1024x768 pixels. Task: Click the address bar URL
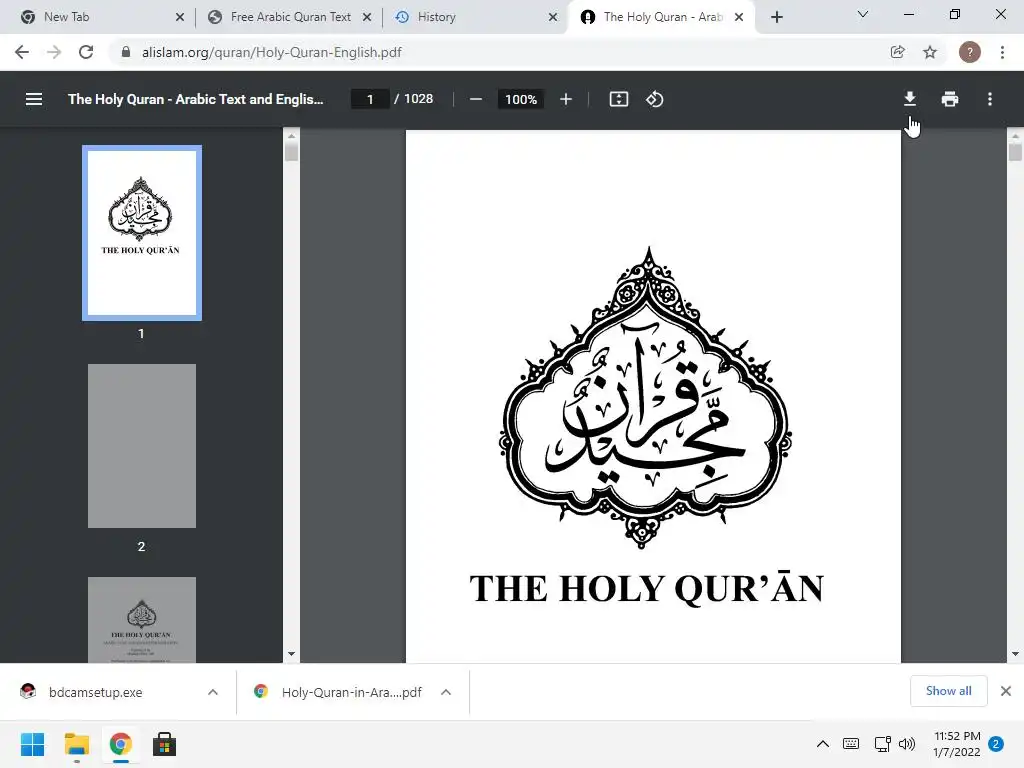coord(272,52)
